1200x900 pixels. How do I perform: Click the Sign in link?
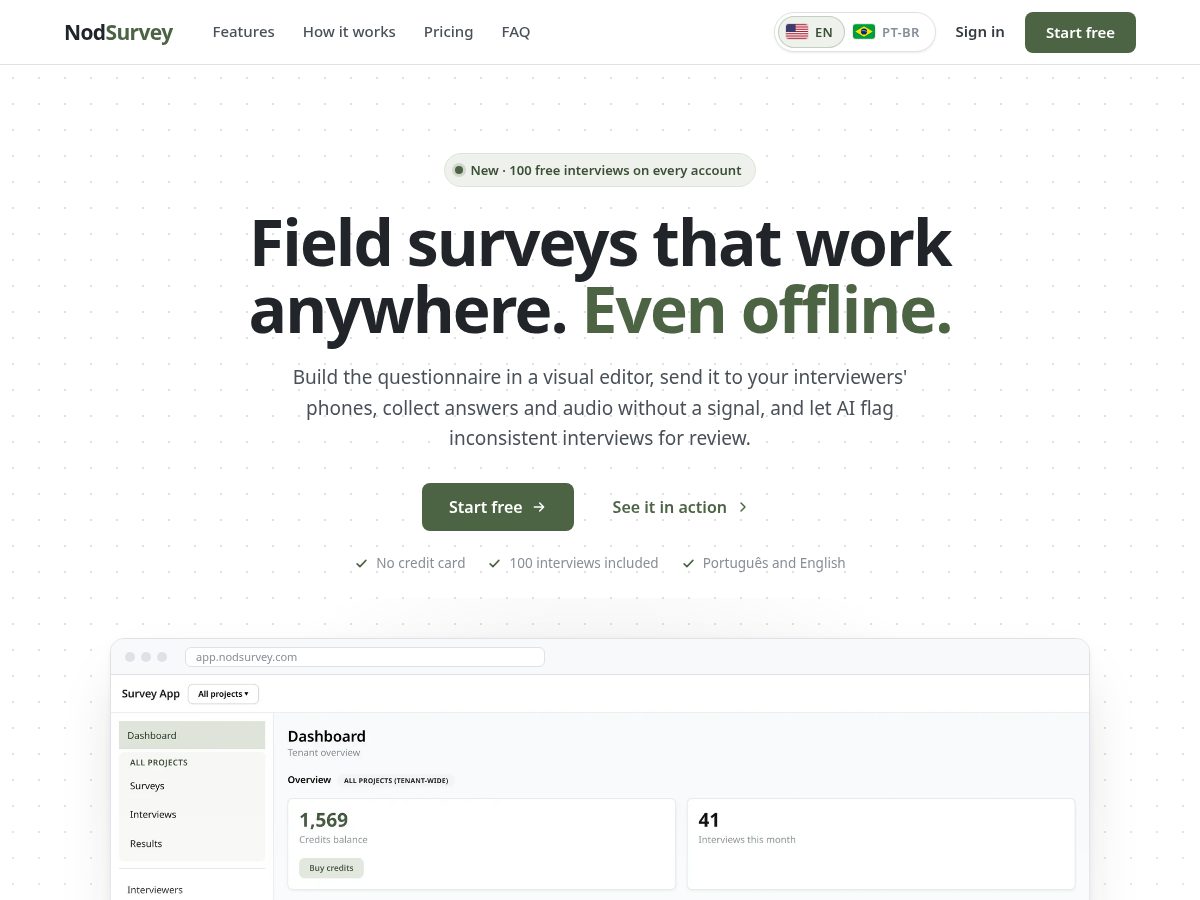pyautogui.click(x=979, y=32)
